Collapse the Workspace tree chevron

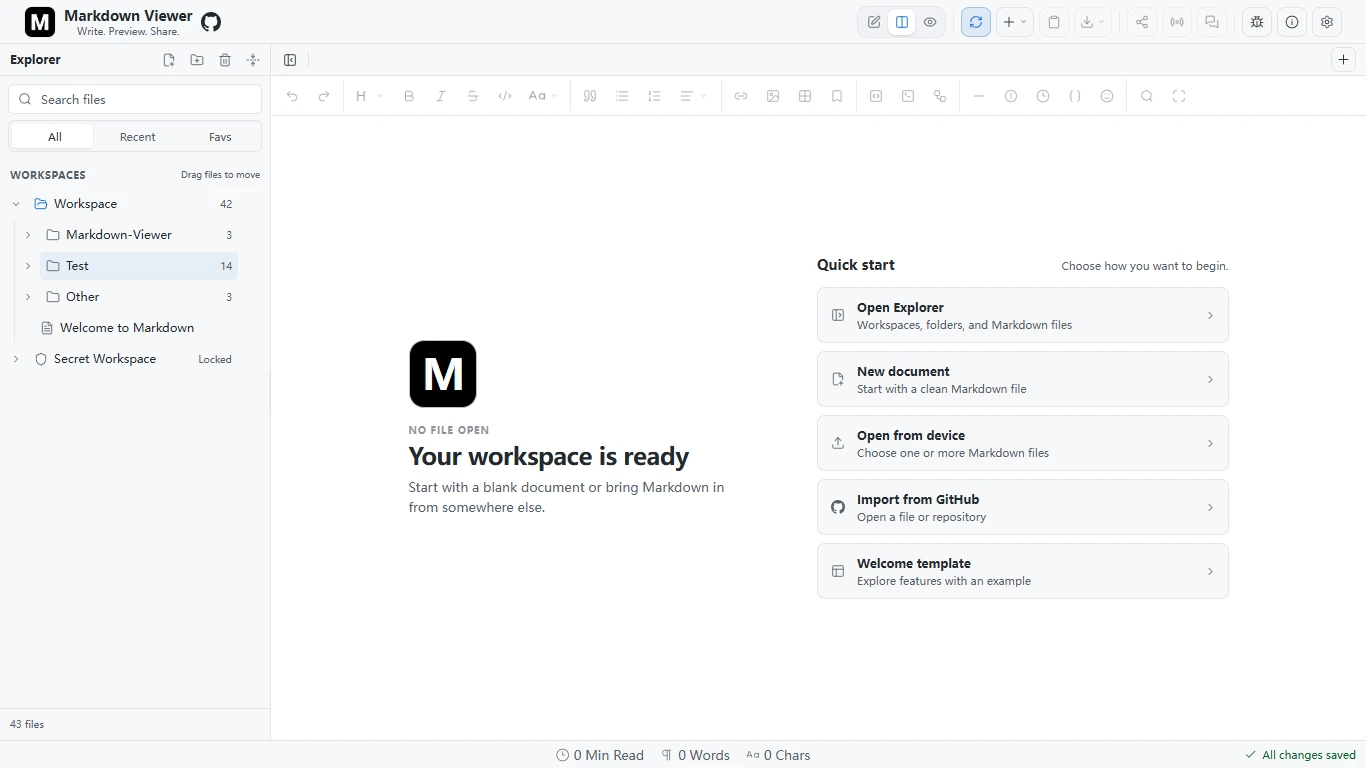coord(16,204)
